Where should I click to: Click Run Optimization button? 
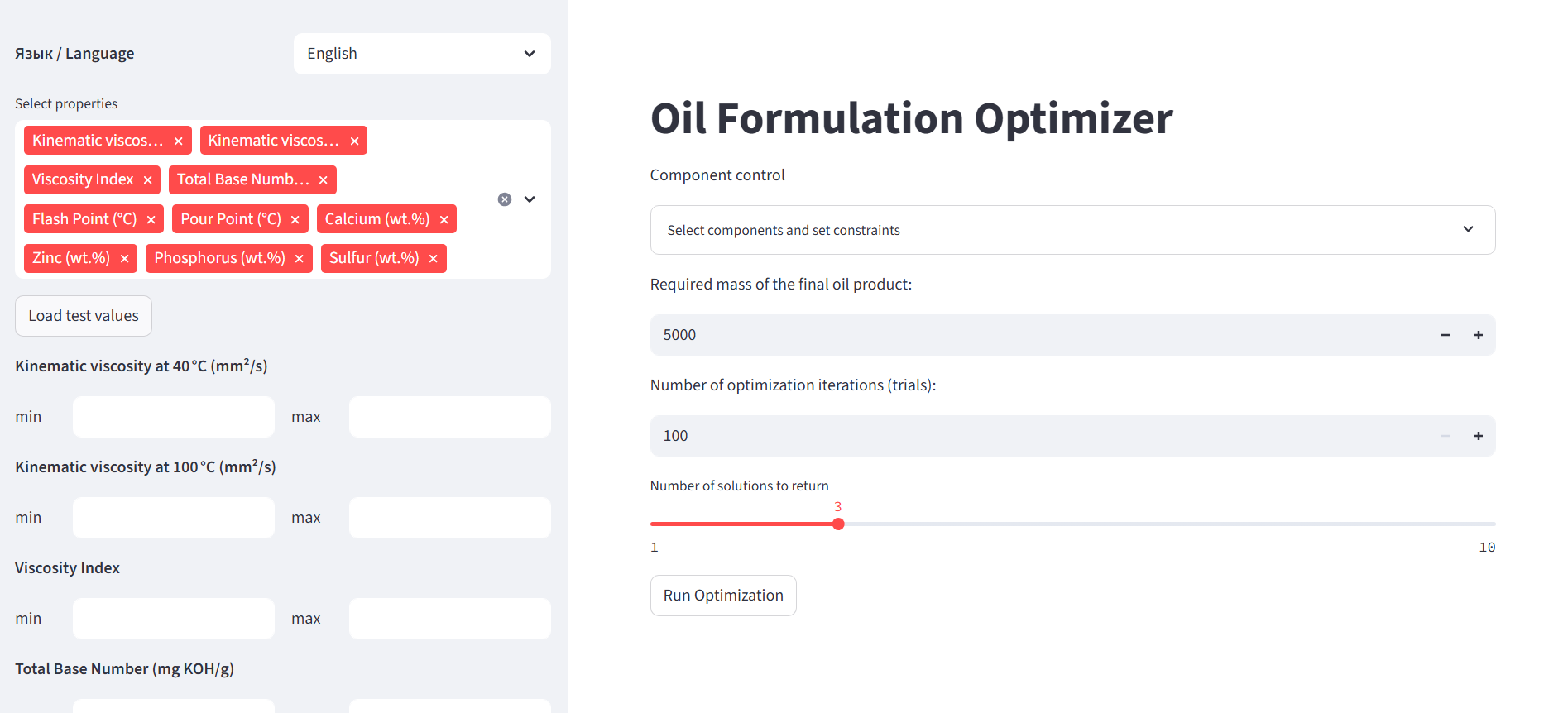pyautogui.click(x=723, y=596)
